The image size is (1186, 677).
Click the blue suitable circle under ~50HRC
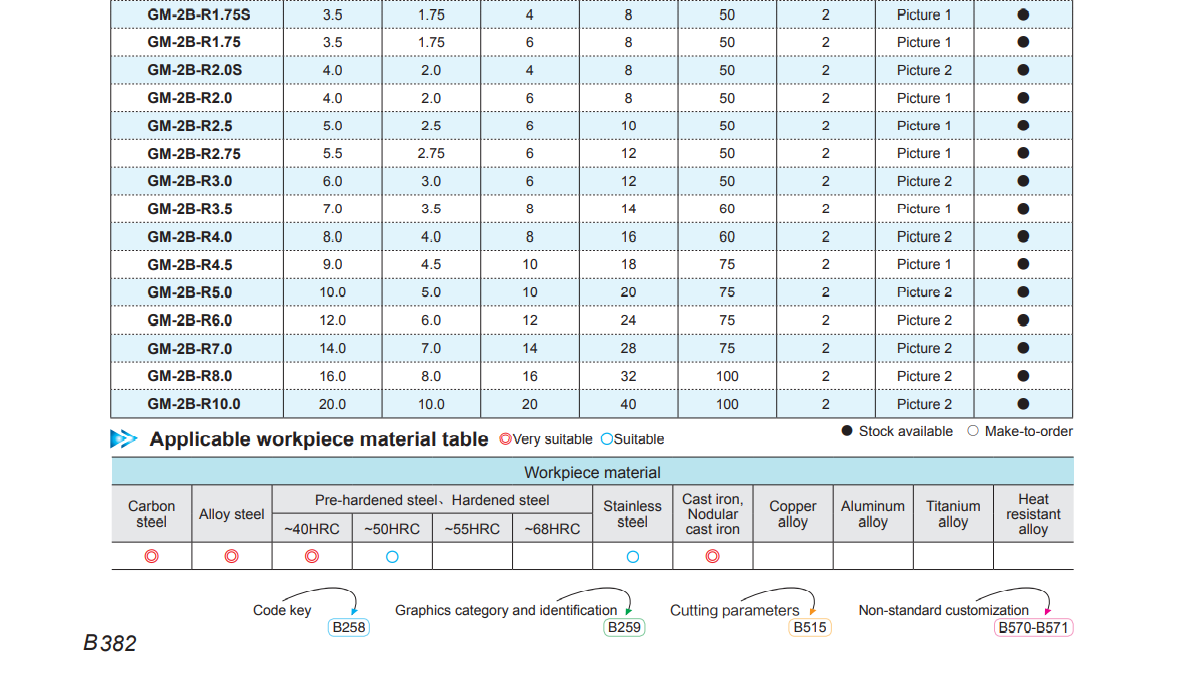pyautogui.click(x=392, y=556)
